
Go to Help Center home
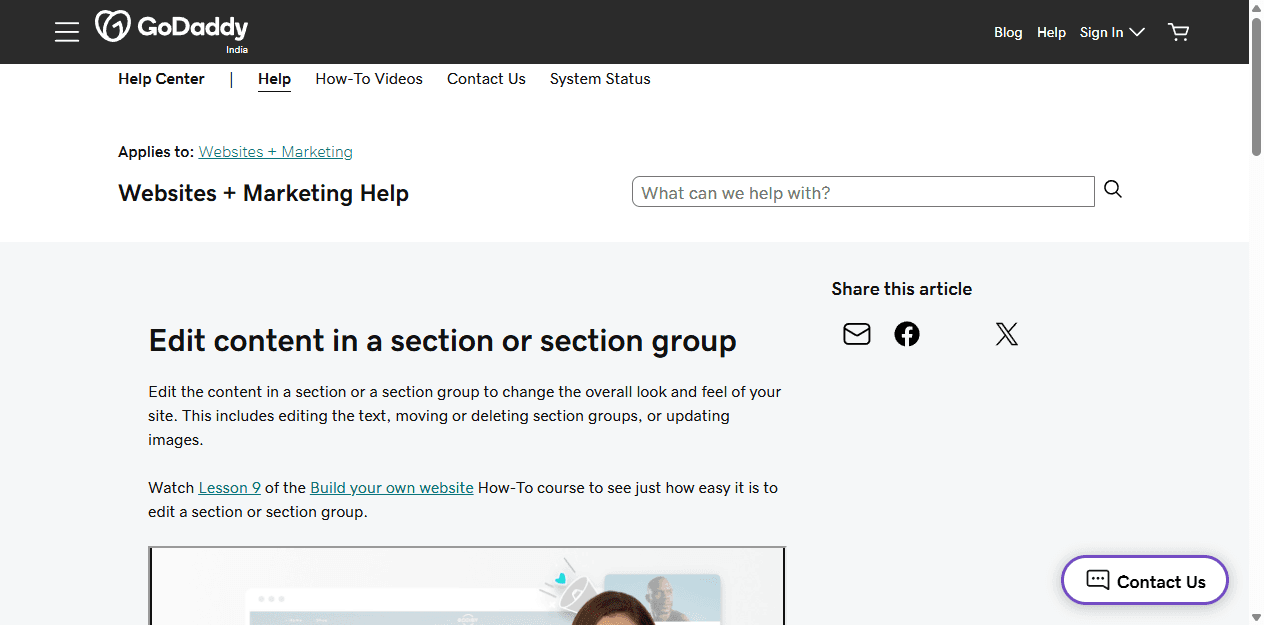(x=161, y=79)
